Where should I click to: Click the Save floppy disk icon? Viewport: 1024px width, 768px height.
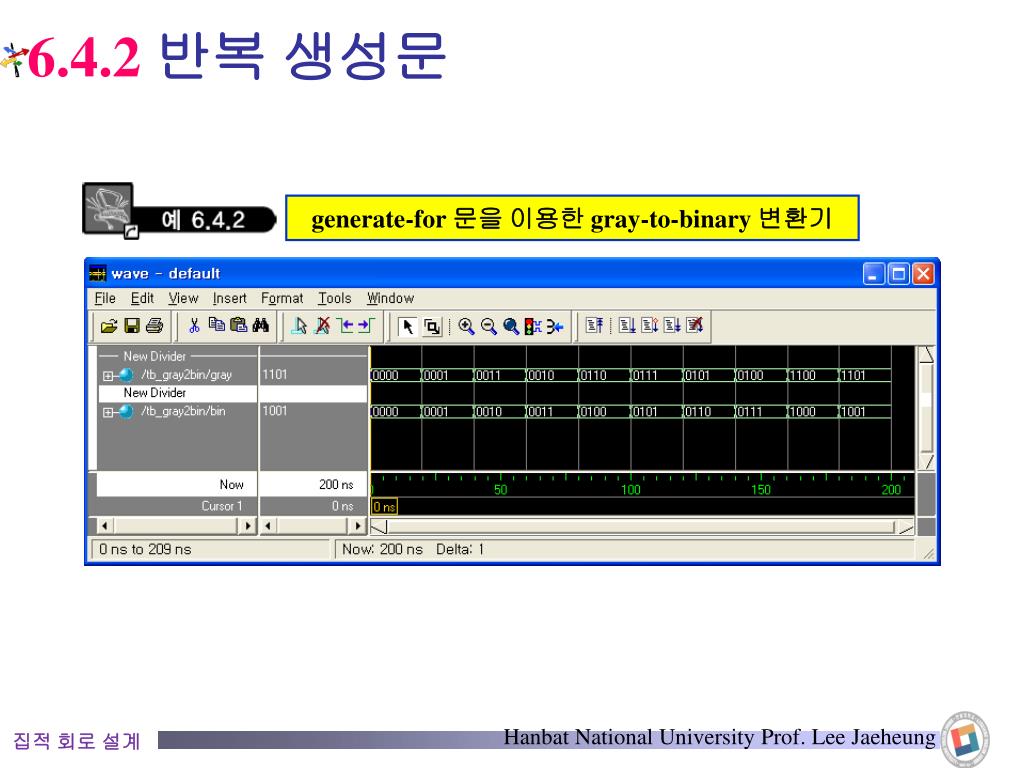click(132, 326)
